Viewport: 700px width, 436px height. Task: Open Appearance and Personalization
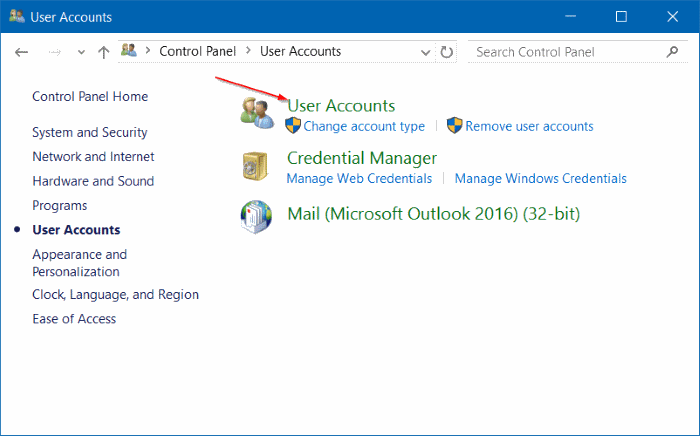coord(80,263)
